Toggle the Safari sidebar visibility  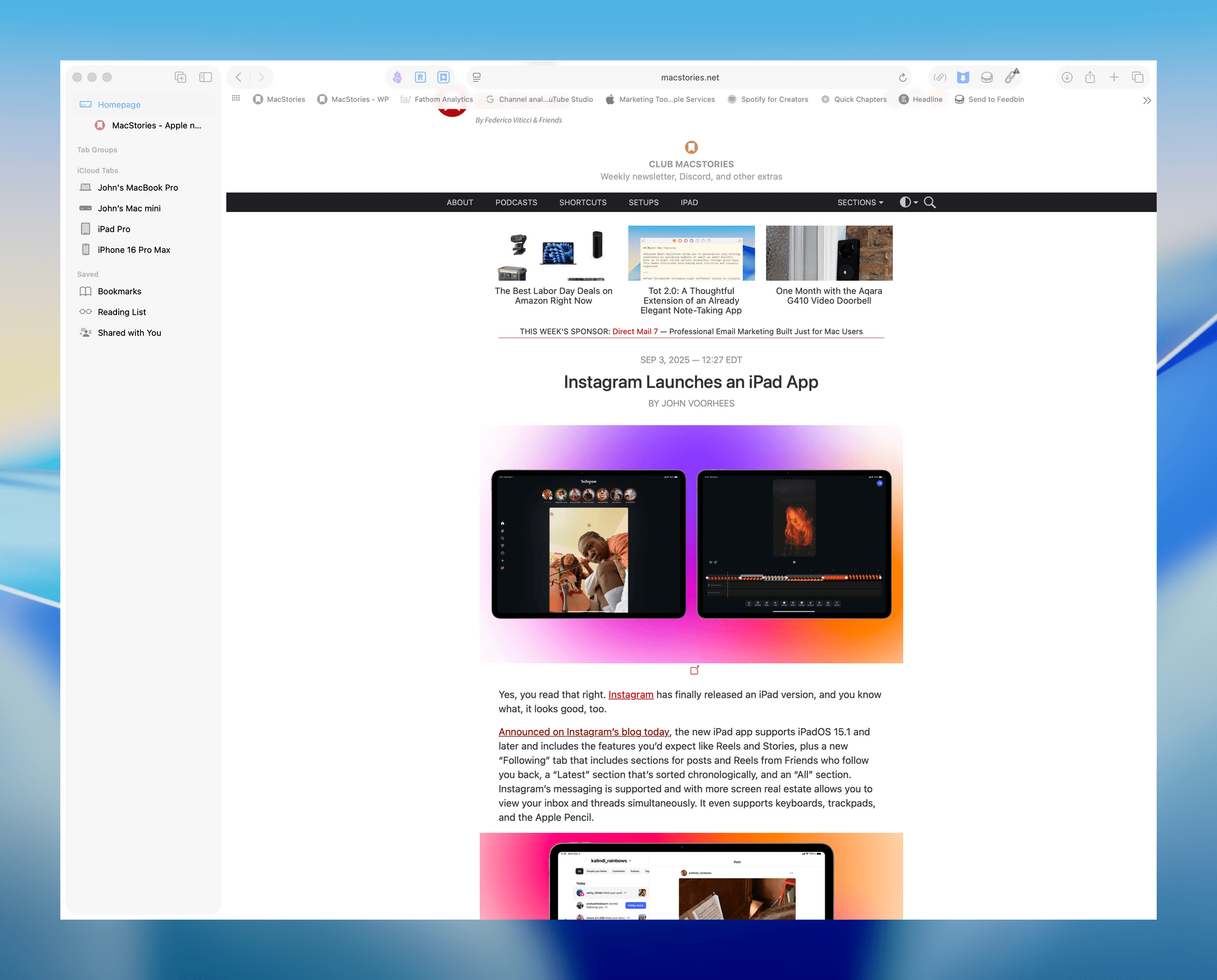(x=206, y=77)
